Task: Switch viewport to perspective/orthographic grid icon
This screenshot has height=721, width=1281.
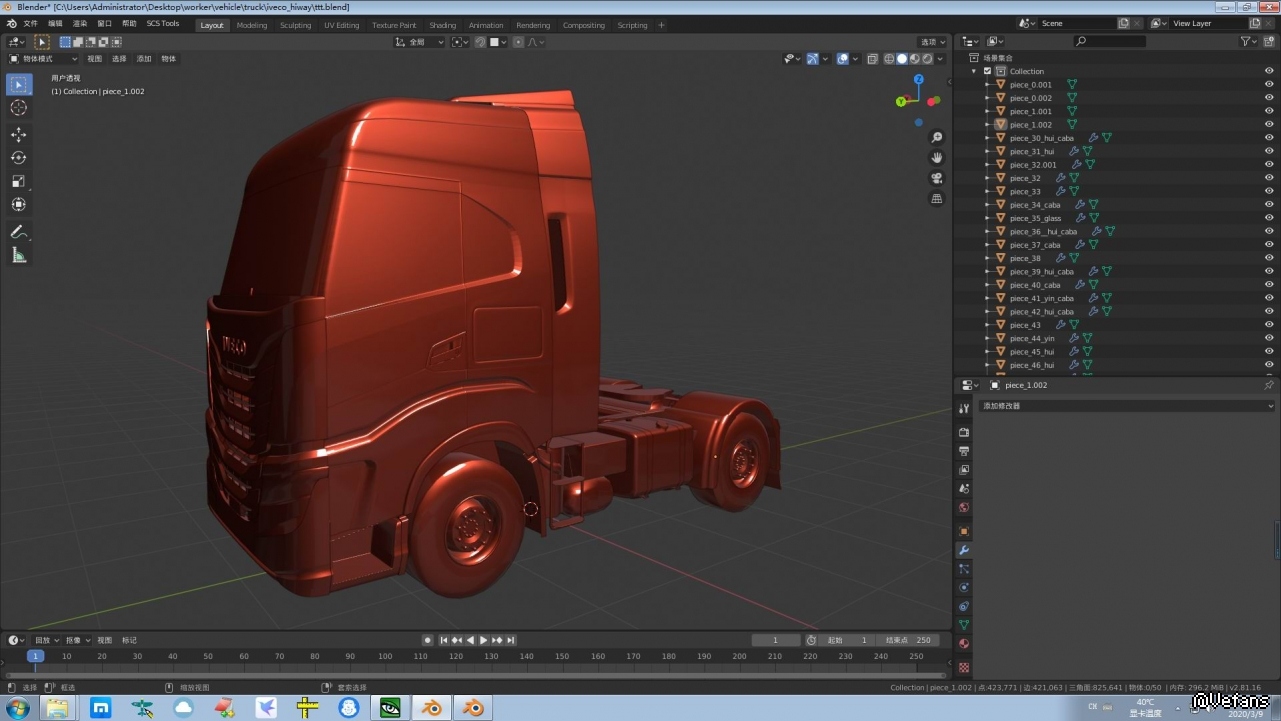Action: pos(937,199)
